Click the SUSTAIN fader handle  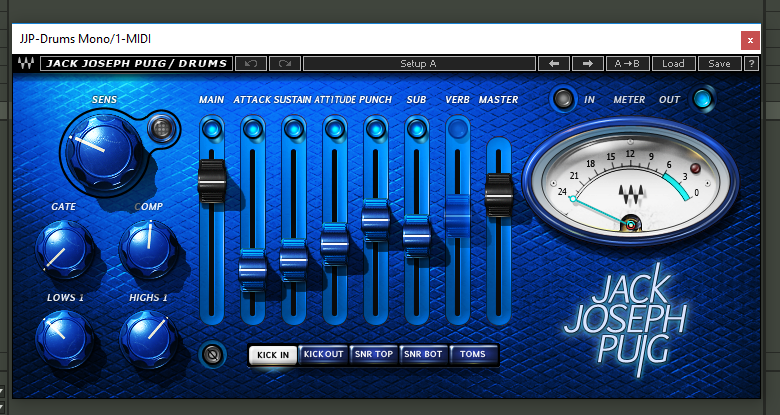(x=293, y=260)
